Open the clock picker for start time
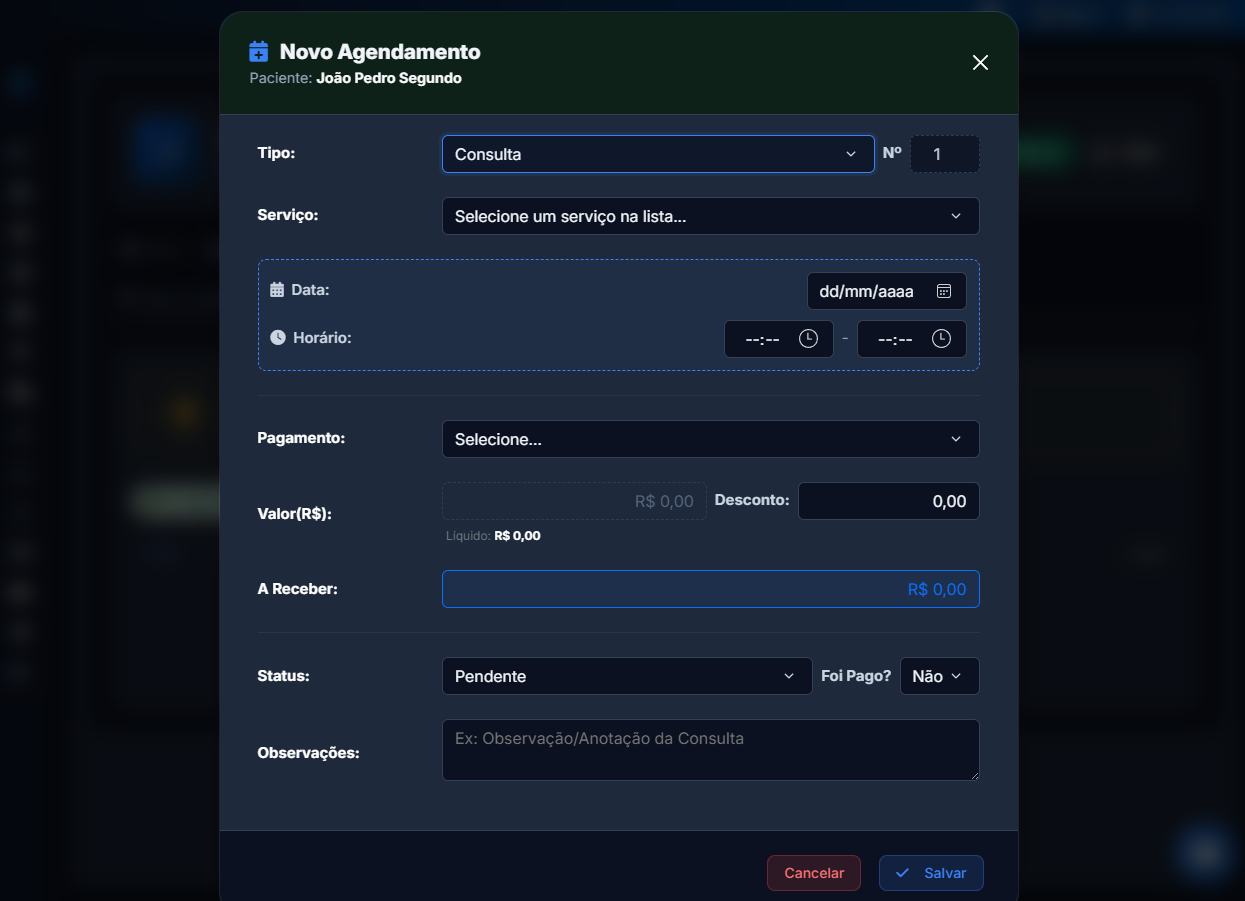 click(809, 339)
